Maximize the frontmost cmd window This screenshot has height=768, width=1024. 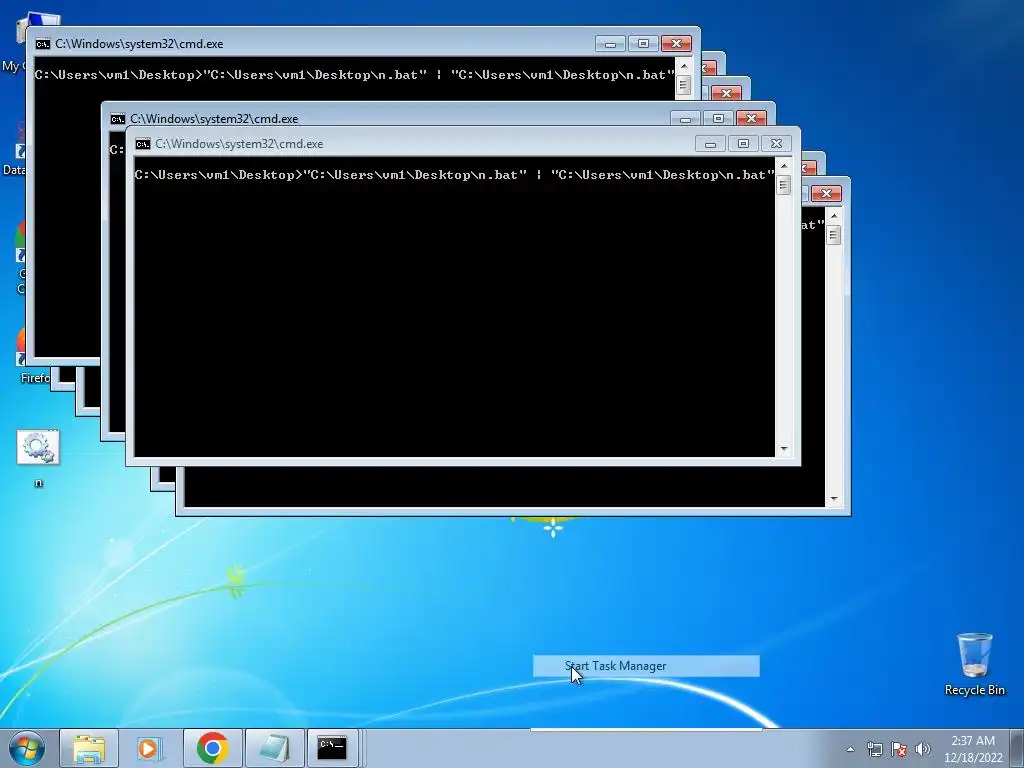(743, 144)
